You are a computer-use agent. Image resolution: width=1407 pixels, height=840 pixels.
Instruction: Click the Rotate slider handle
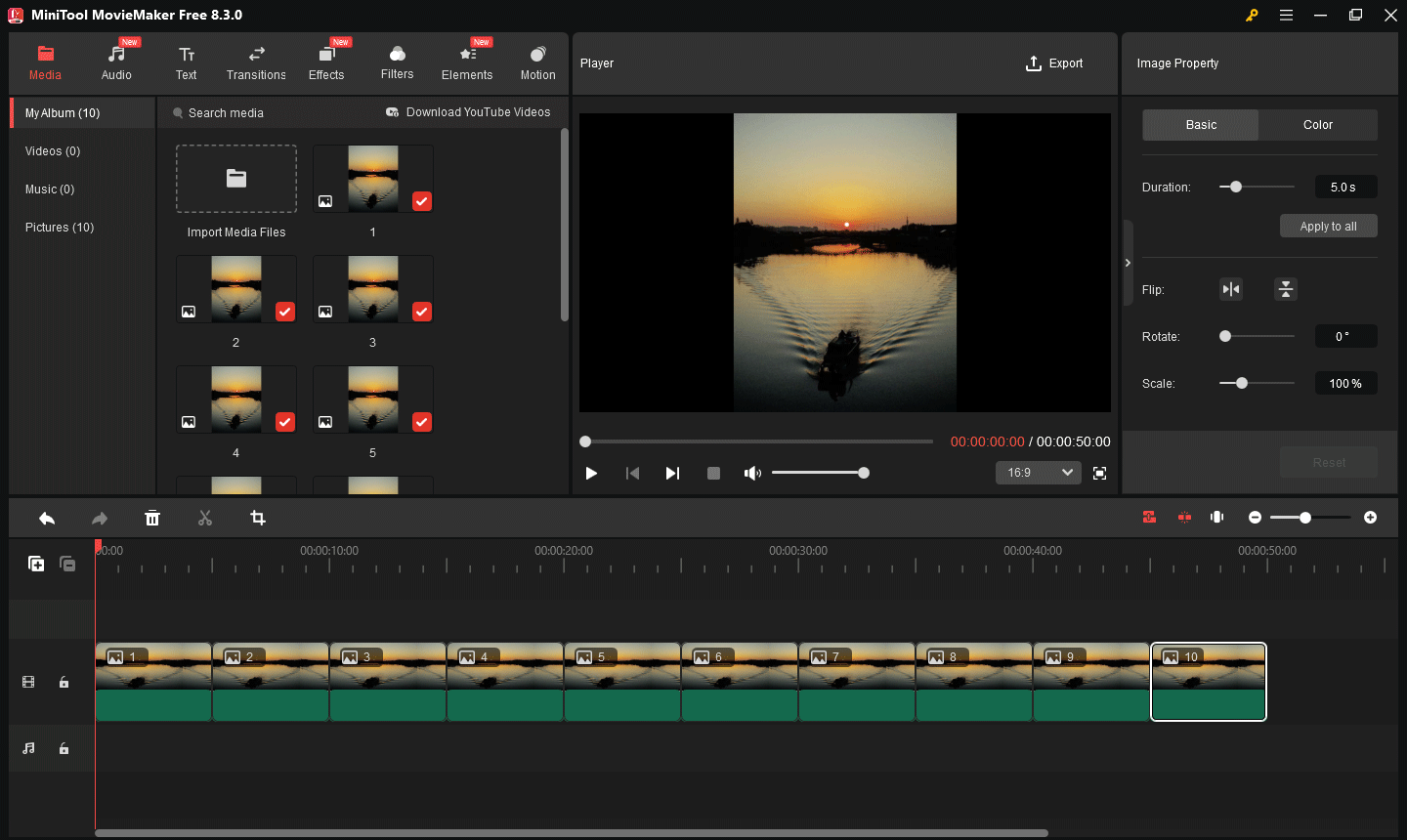click(x=1225, y=336)
